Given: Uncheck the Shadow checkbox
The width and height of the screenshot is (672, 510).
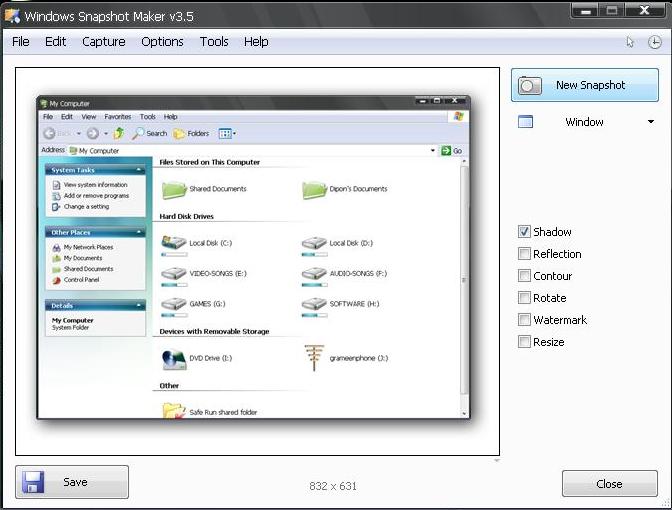Looking at the screenshot, I should pos(524,231).
